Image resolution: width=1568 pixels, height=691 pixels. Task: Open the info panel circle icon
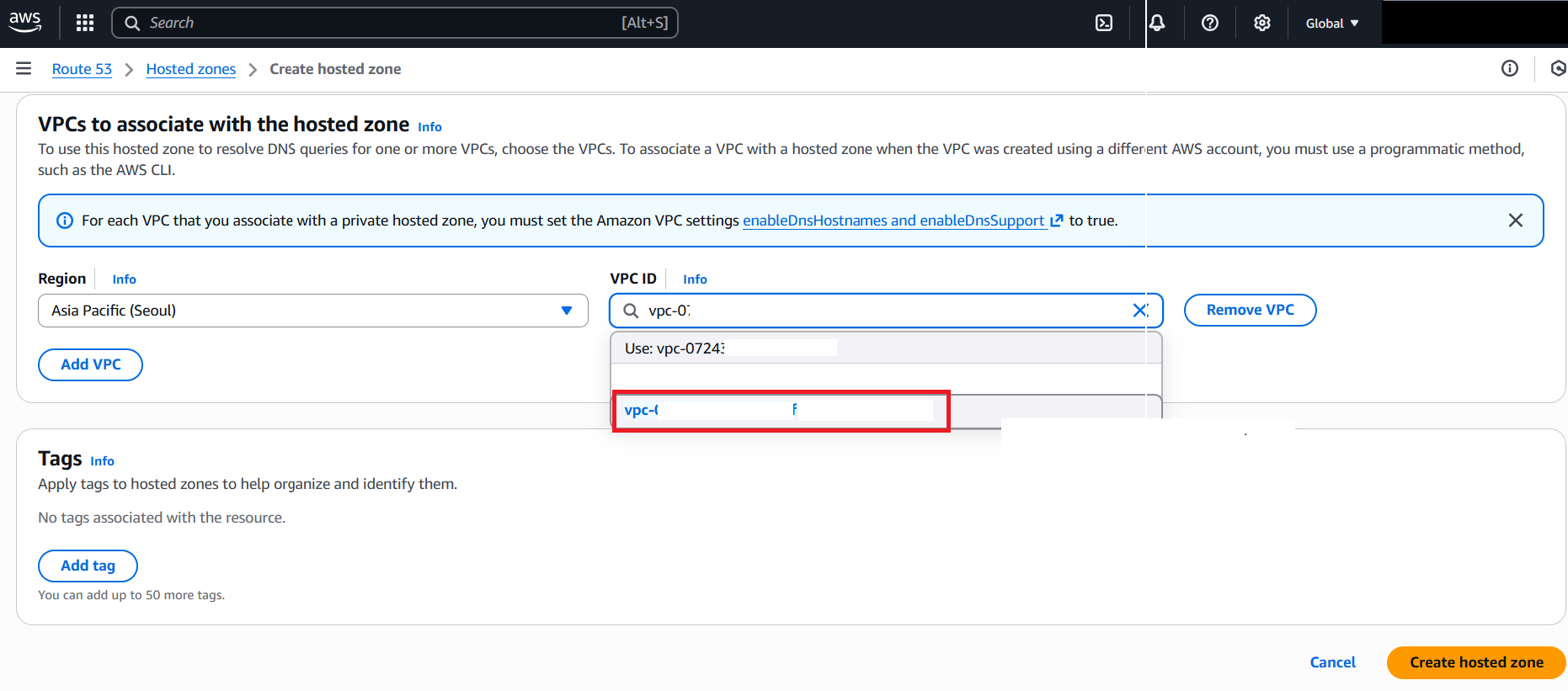(1510, 69)
